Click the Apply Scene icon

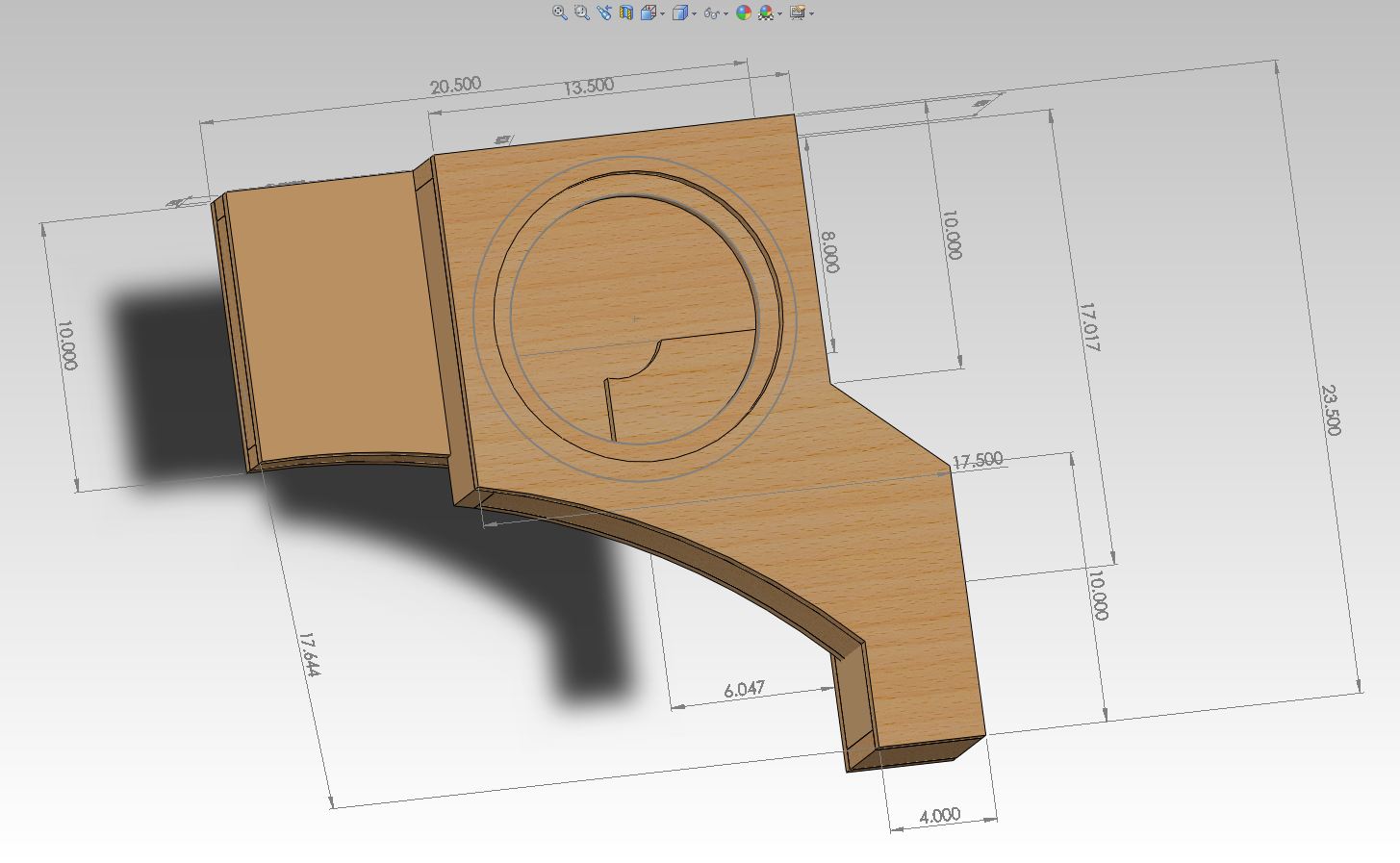point(766,13)
